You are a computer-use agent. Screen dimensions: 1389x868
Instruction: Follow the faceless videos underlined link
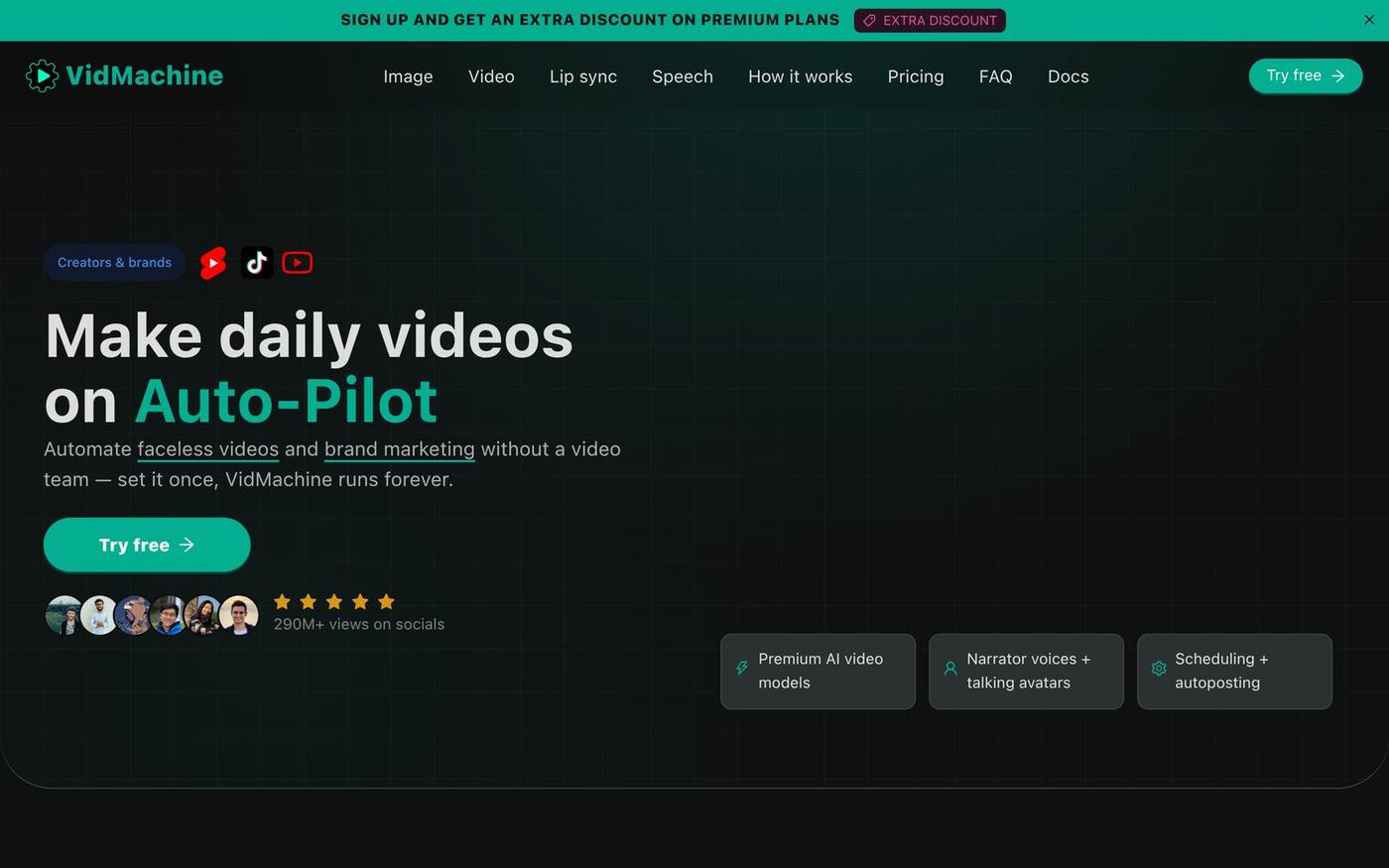(208, 449)
